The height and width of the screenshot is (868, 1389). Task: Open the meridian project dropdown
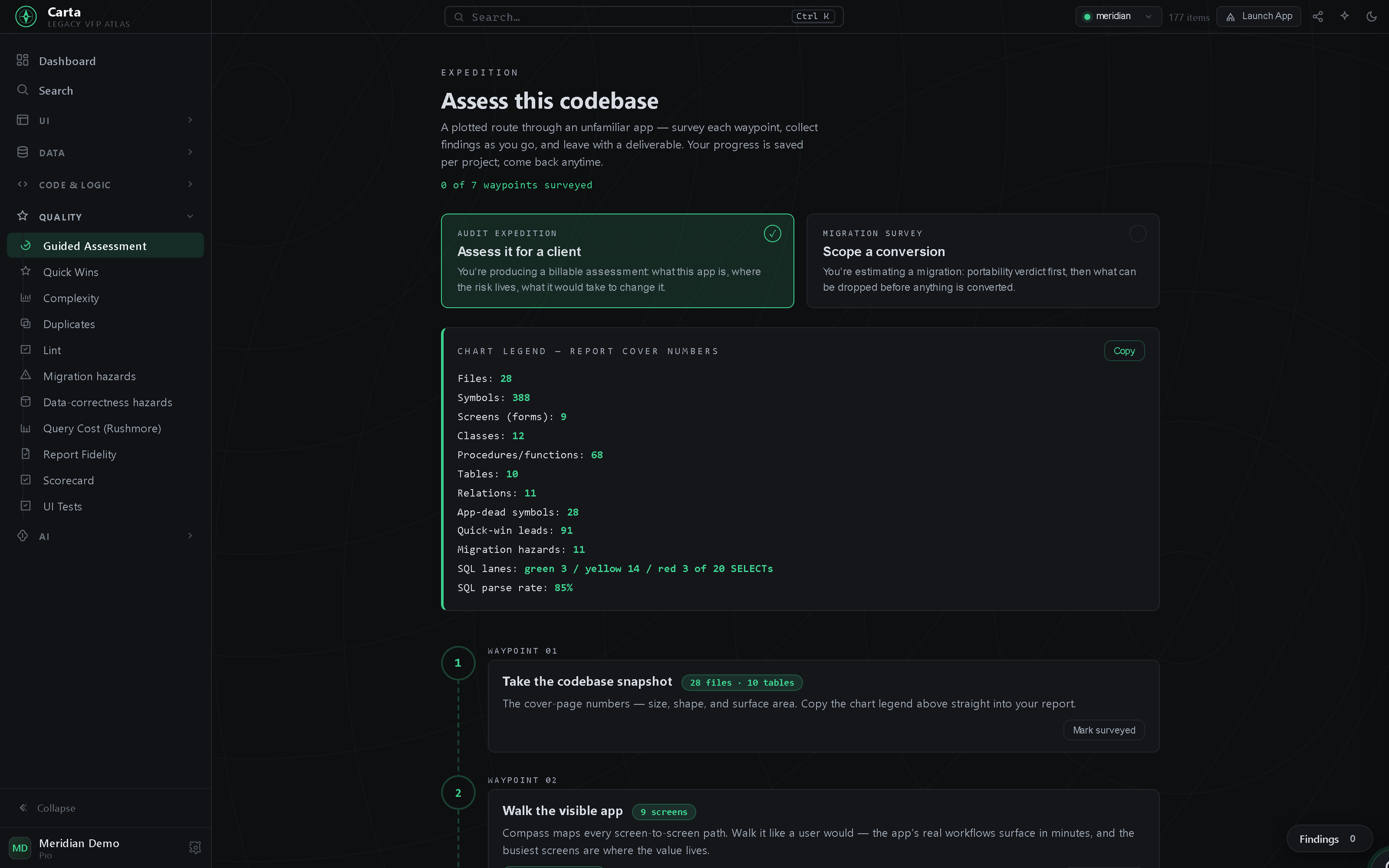tap(1119, 16)
